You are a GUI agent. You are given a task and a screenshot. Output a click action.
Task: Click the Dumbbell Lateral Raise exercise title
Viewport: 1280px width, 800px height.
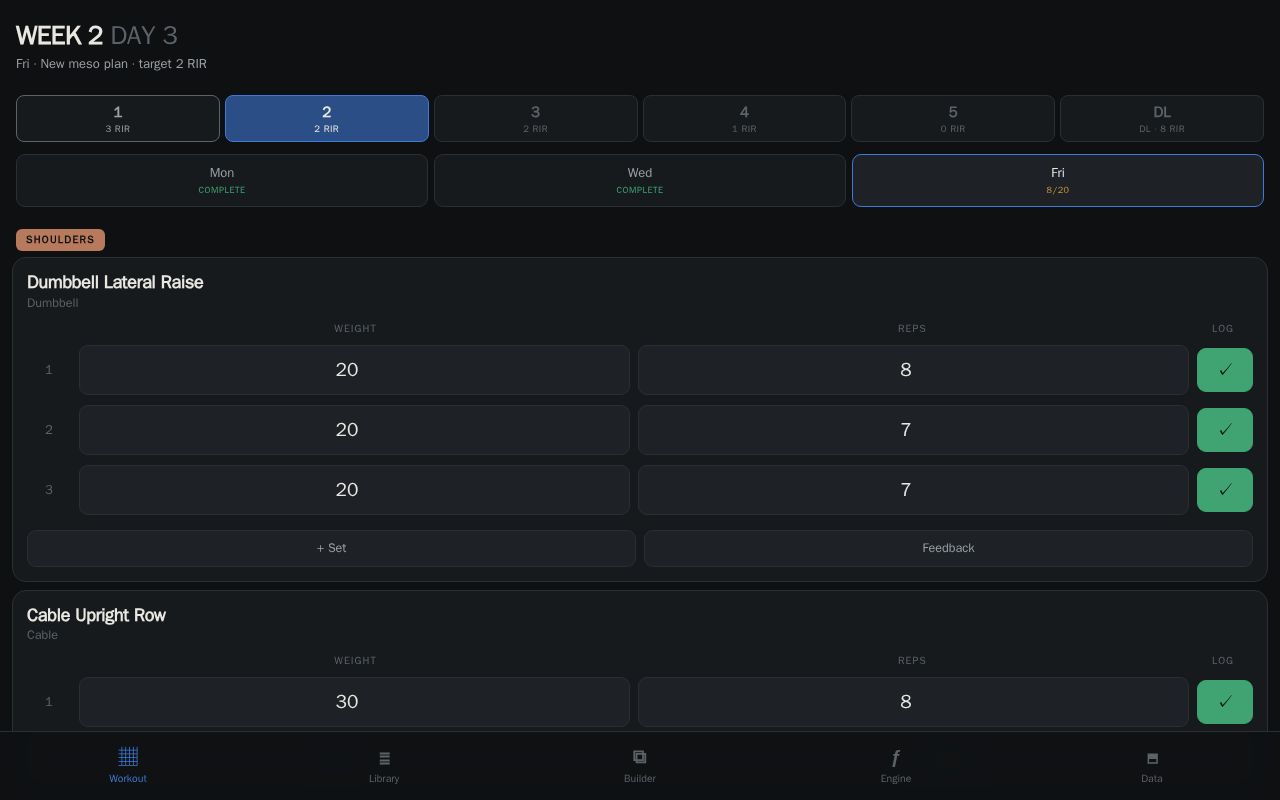pyautogui.click(x=115, y=282)
